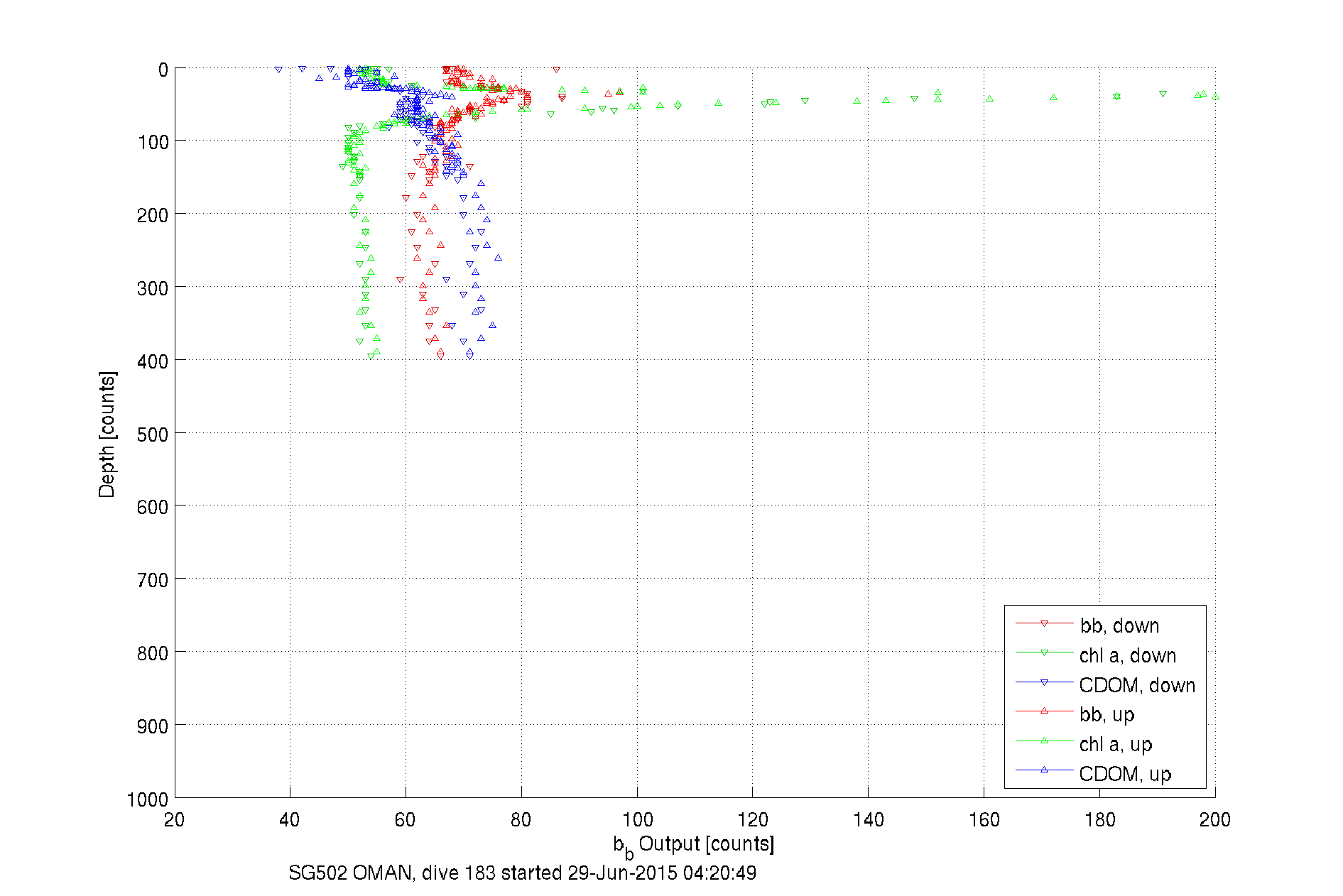Select the 'CDOM, up' legend text

click(x=1125, y=774)
